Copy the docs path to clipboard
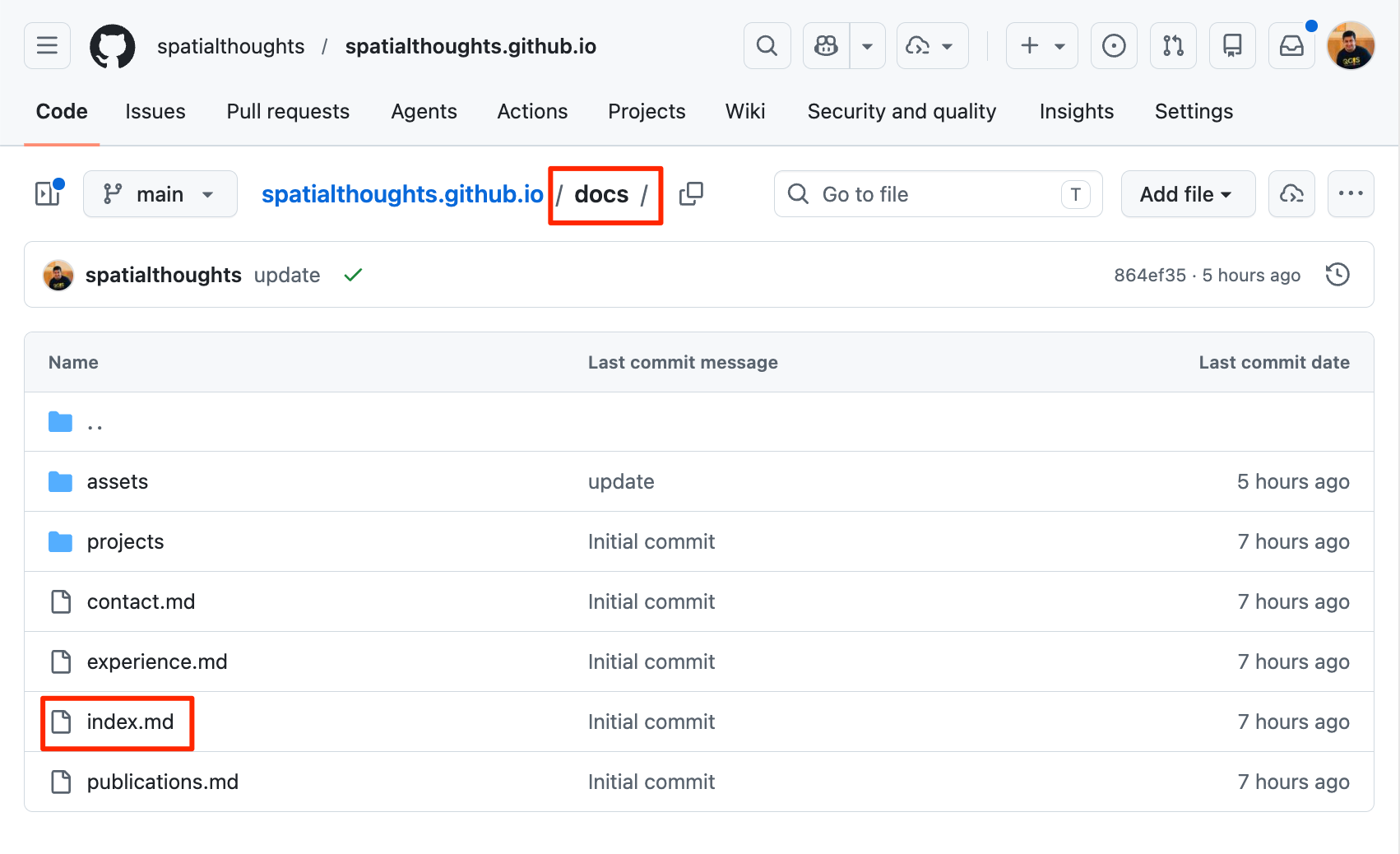 (x=691, y=194)
